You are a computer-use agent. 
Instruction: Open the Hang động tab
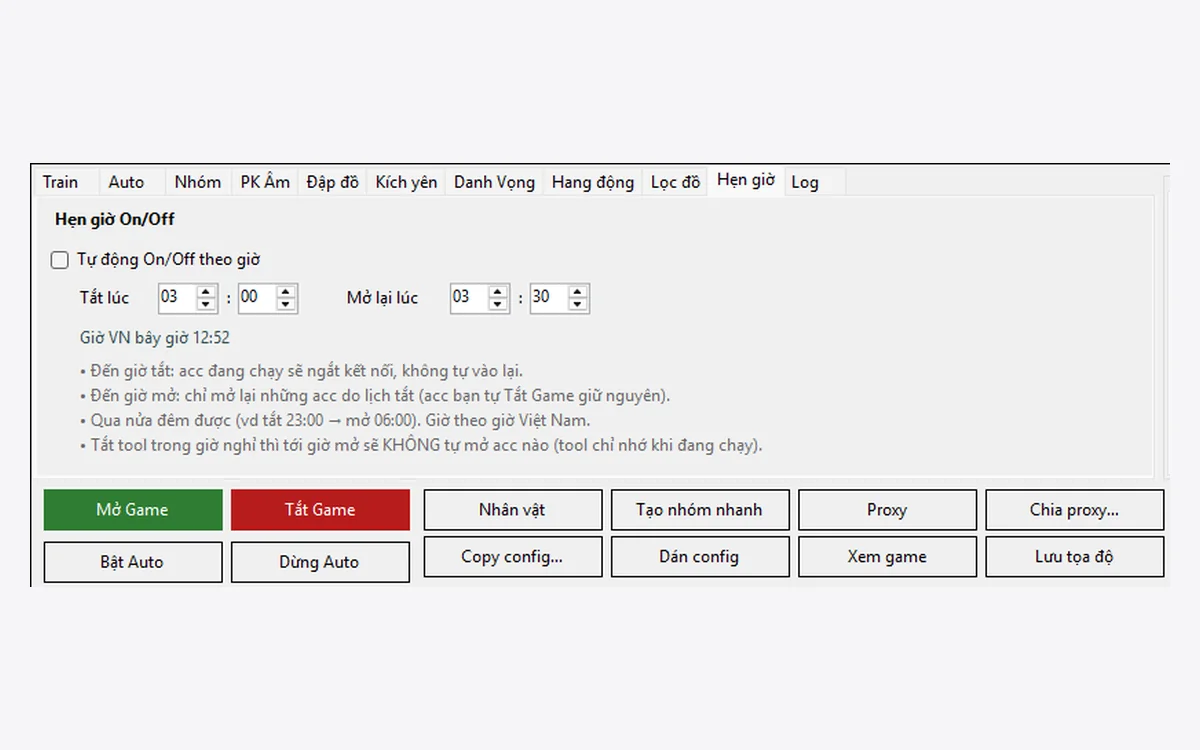click(x=593, y=182)
